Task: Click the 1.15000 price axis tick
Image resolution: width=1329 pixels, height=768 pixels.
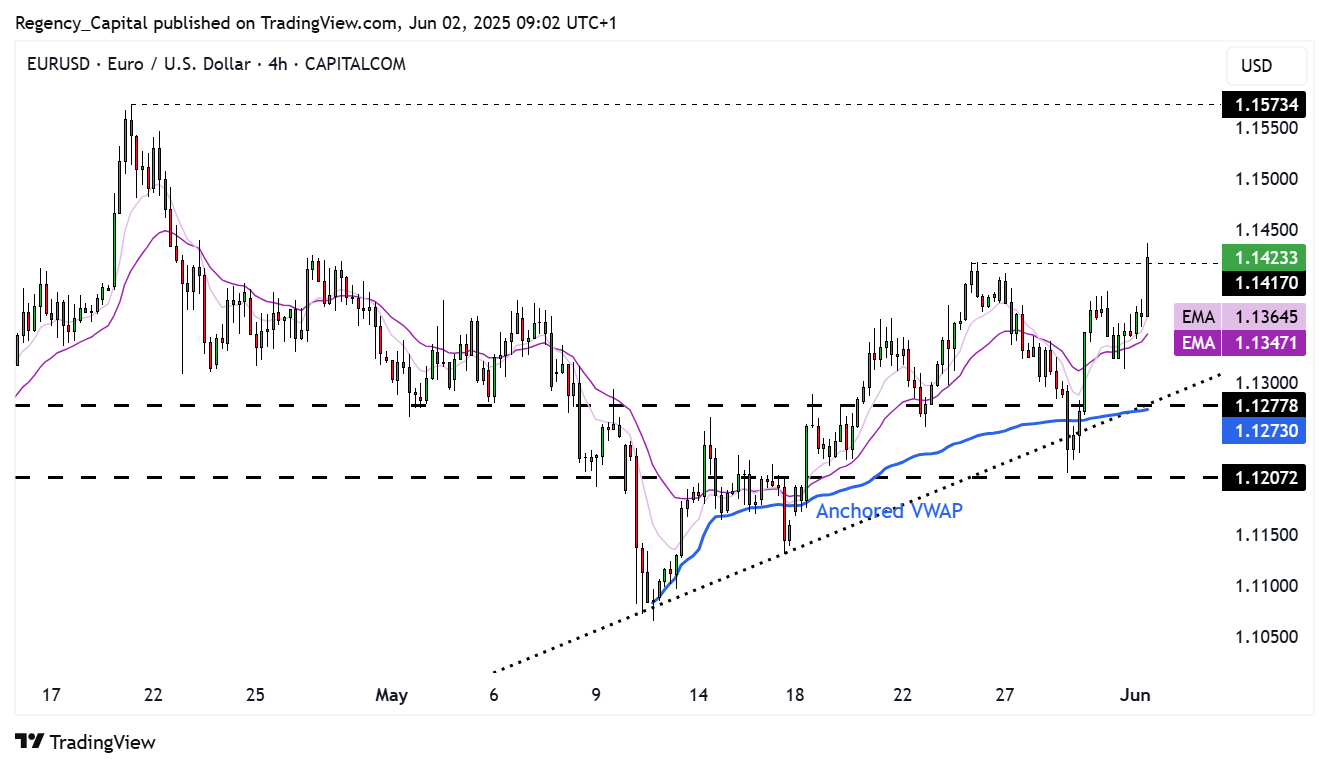Action: 1266,179
